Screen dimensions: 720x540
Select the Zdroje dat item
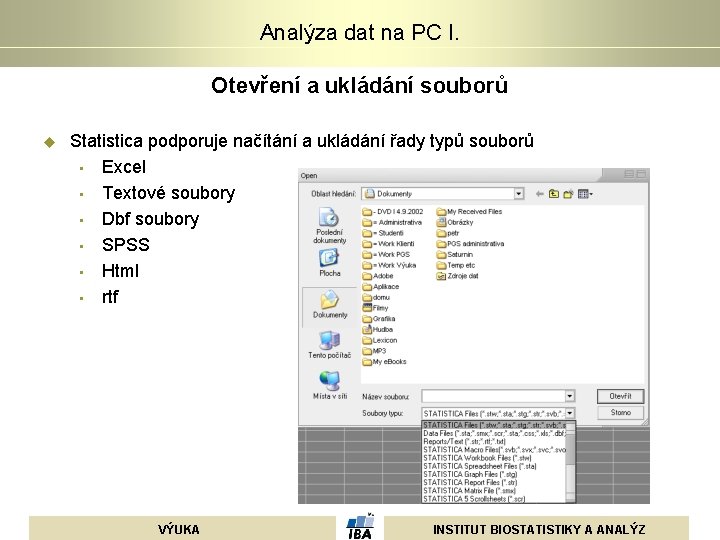pos(457,276)
